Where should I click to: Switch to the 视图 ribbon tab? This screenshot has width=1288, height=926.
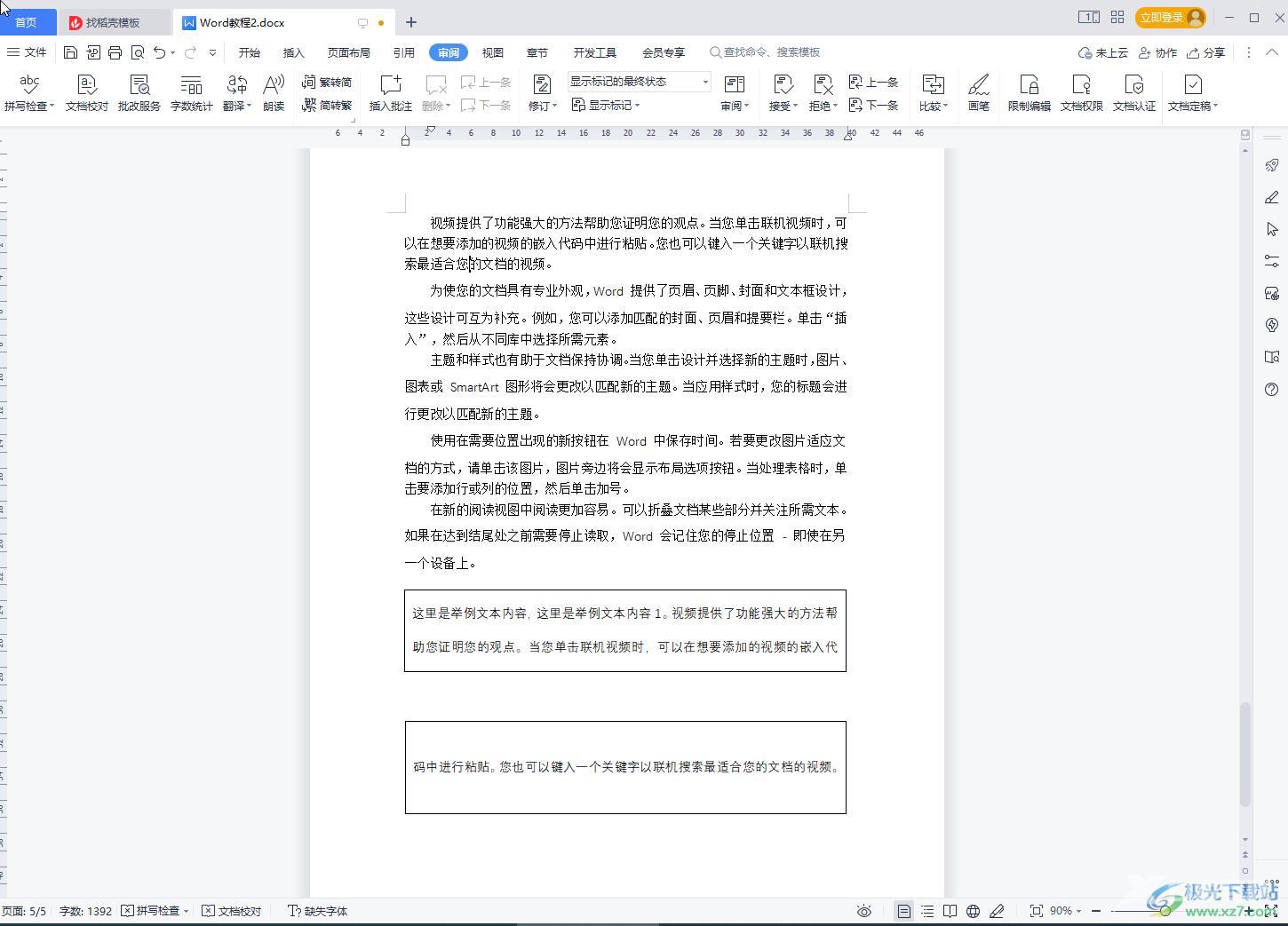click(x=493, y=52)
